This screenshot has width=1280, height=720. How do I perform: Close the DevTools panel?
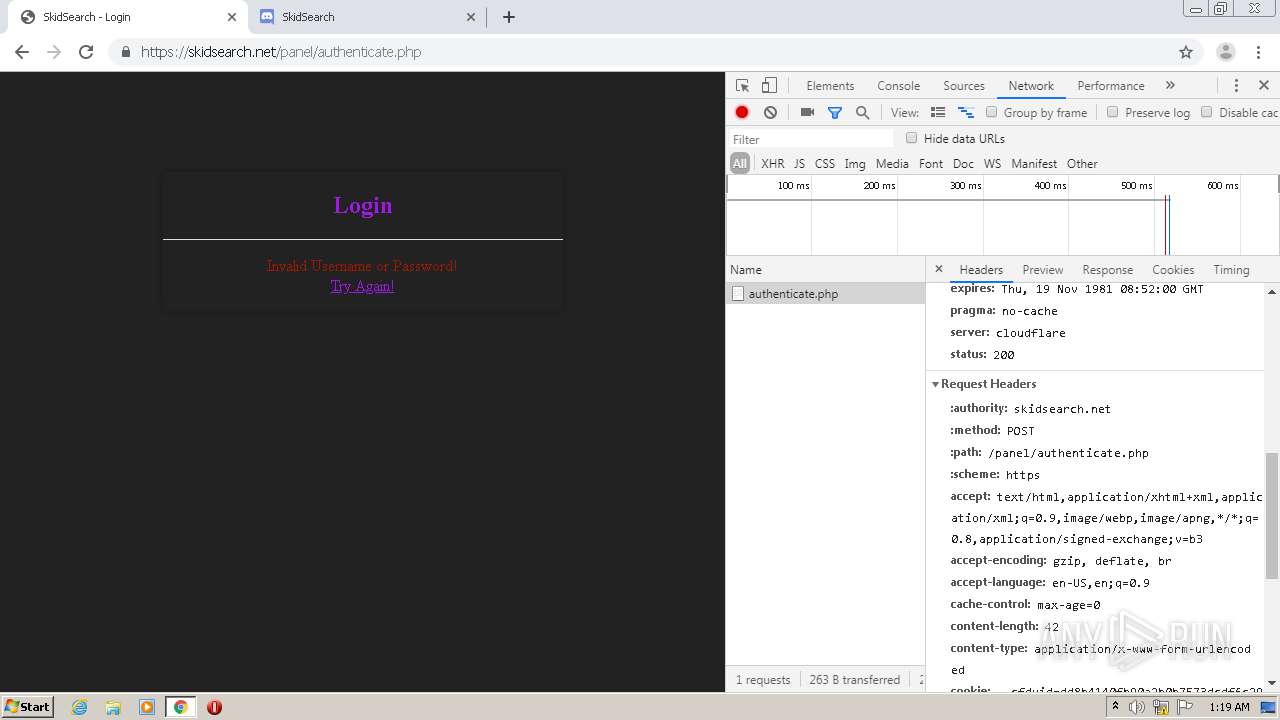[1264, 86]
